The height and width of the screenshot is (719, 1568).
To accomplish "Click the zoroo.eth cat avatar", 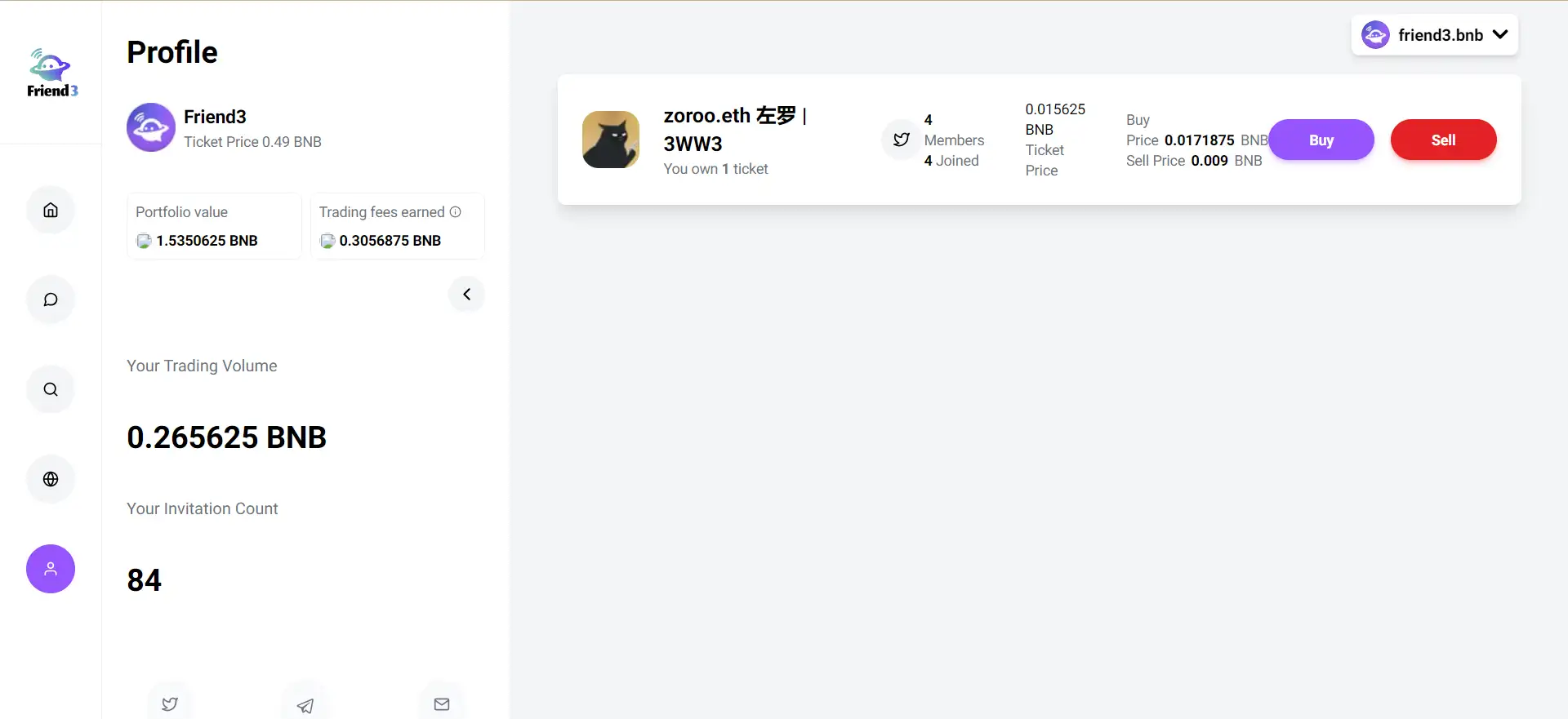I will click(611, 140).
